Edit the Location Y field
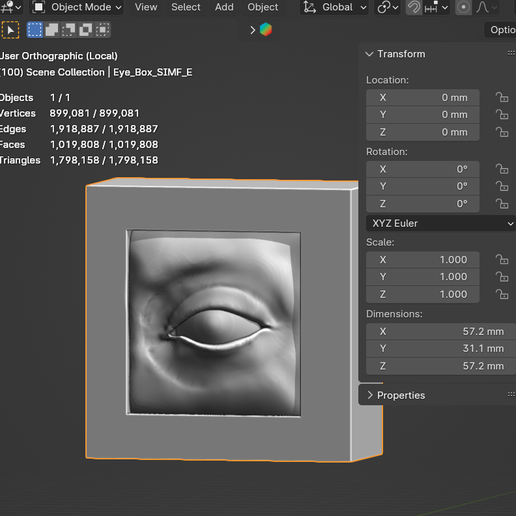The image size is (516, 516). pos(423,115)
